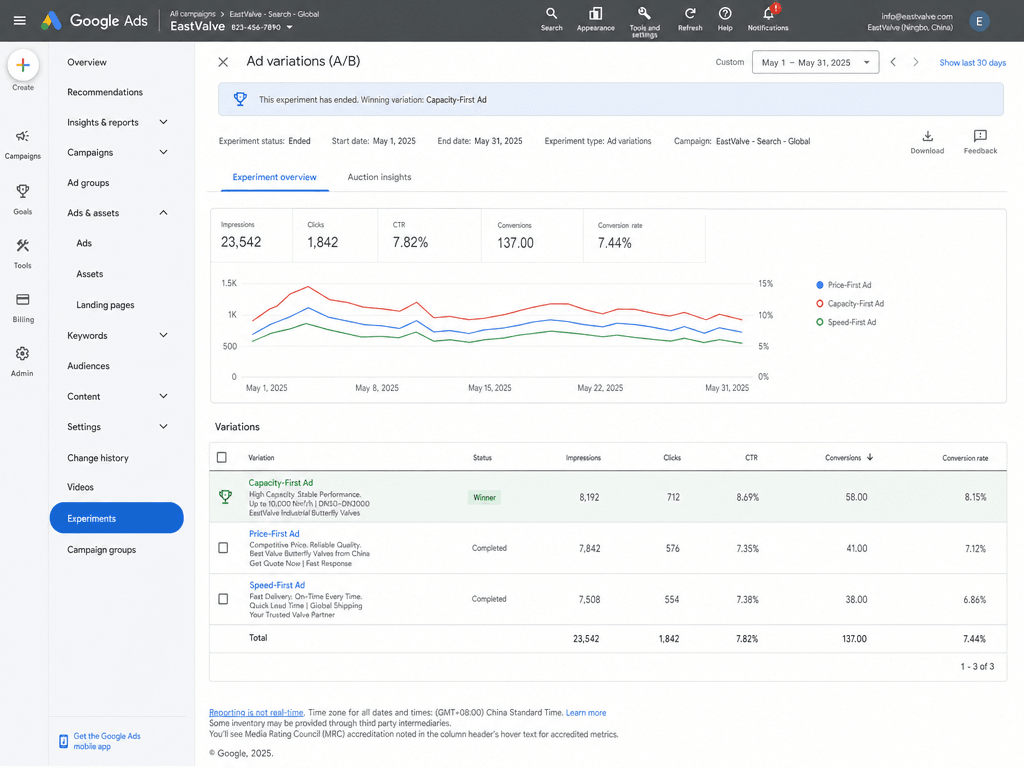The width and height of the screenshot is (1024, 768).
Task: Click Learn more link in footer
Action: (586, 713)
